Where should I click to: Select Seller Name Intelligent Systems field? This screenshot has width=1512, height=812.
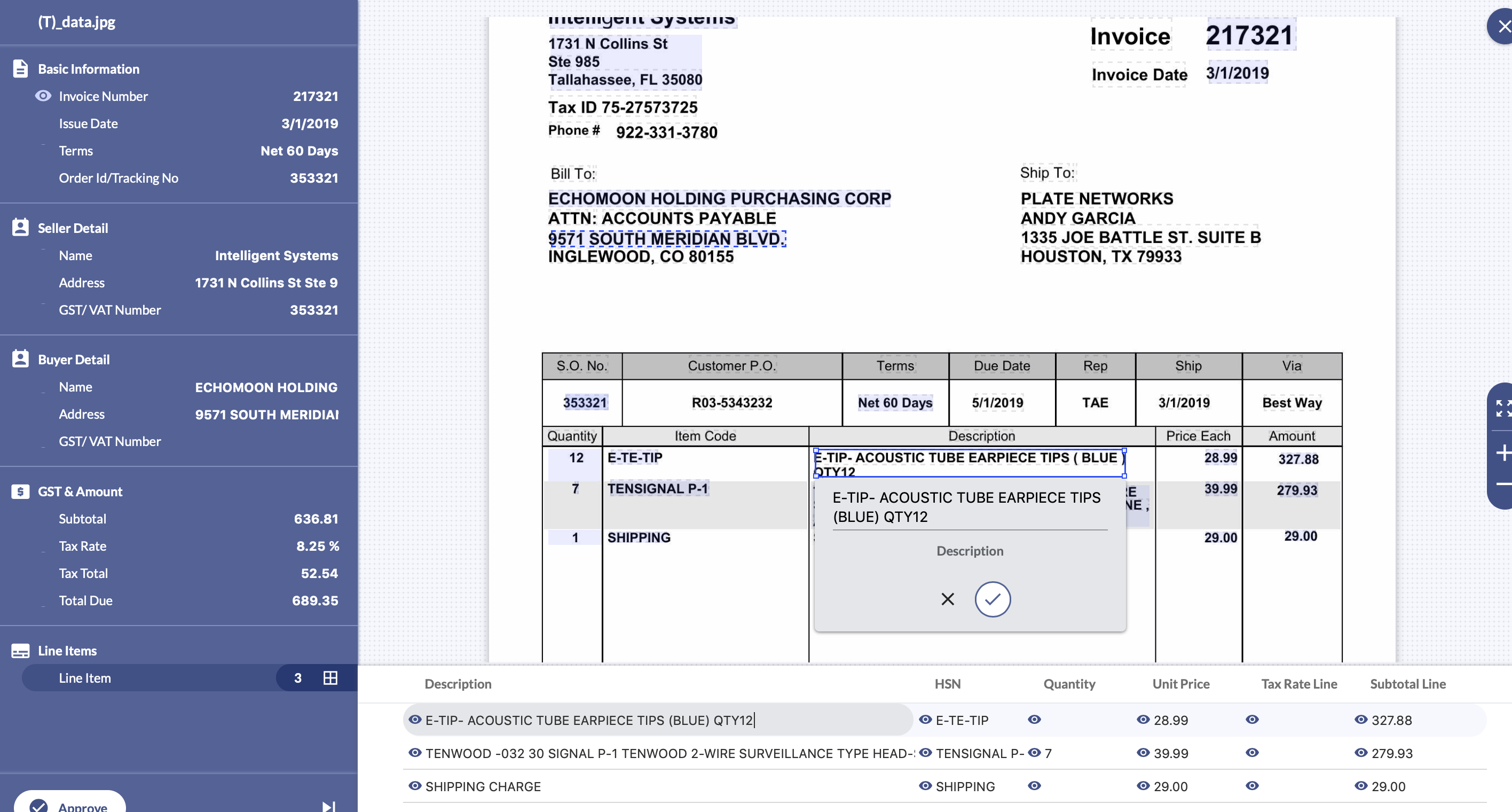point(199,255)
